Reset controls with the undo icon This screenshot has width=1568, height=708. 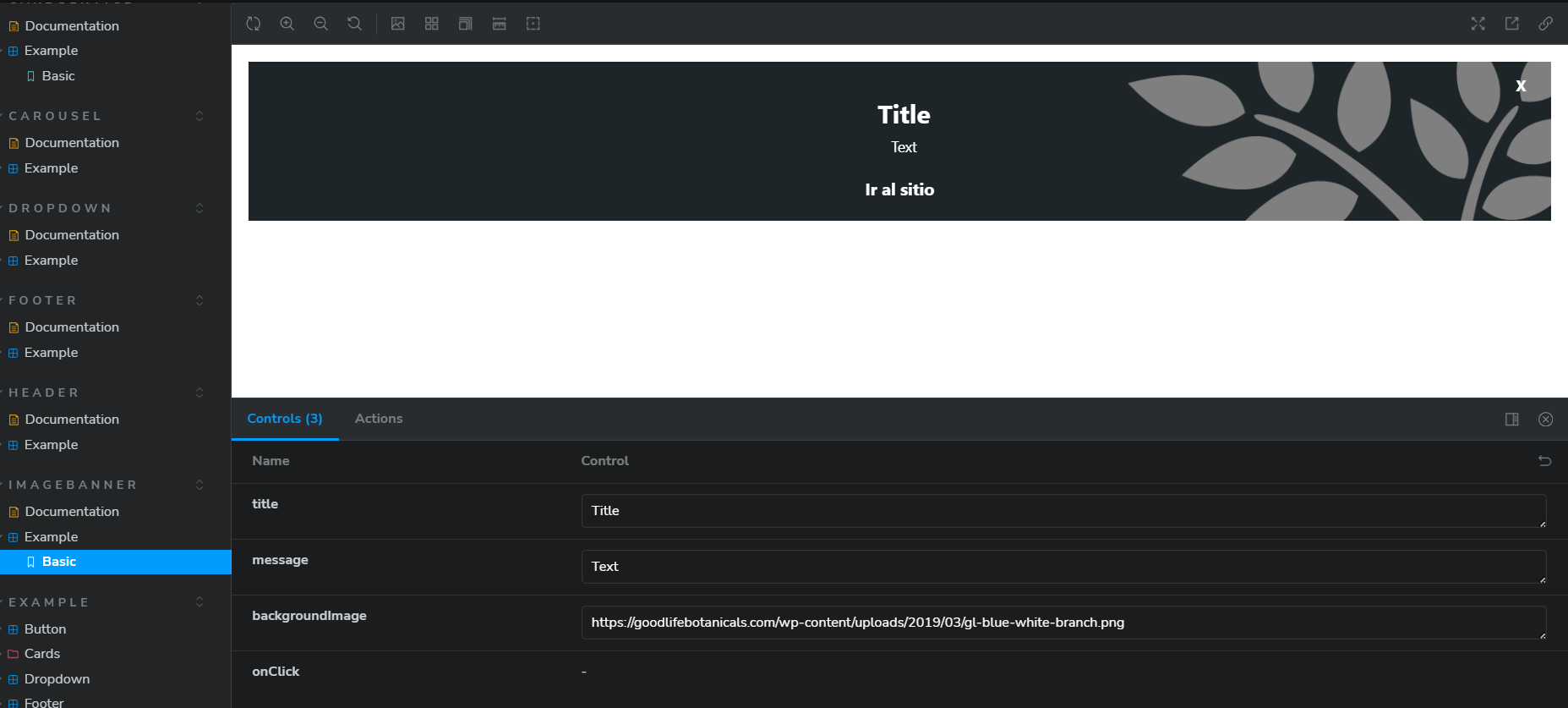(1544, 461)
